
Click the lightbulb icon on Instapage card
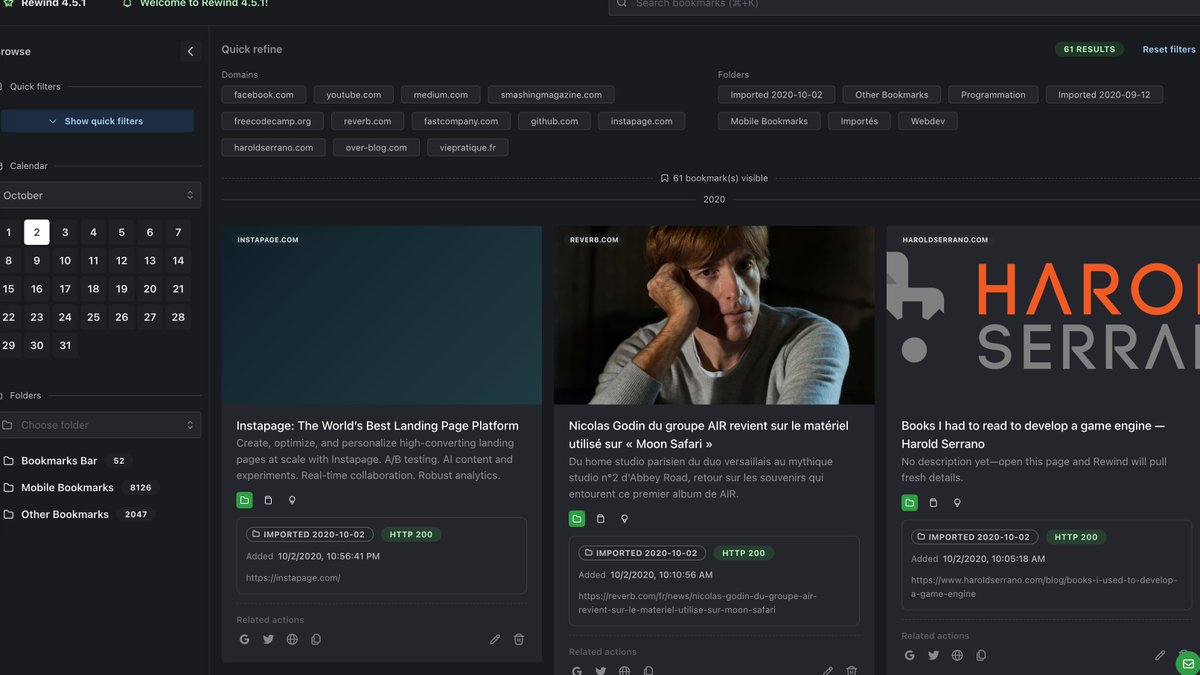292,500
